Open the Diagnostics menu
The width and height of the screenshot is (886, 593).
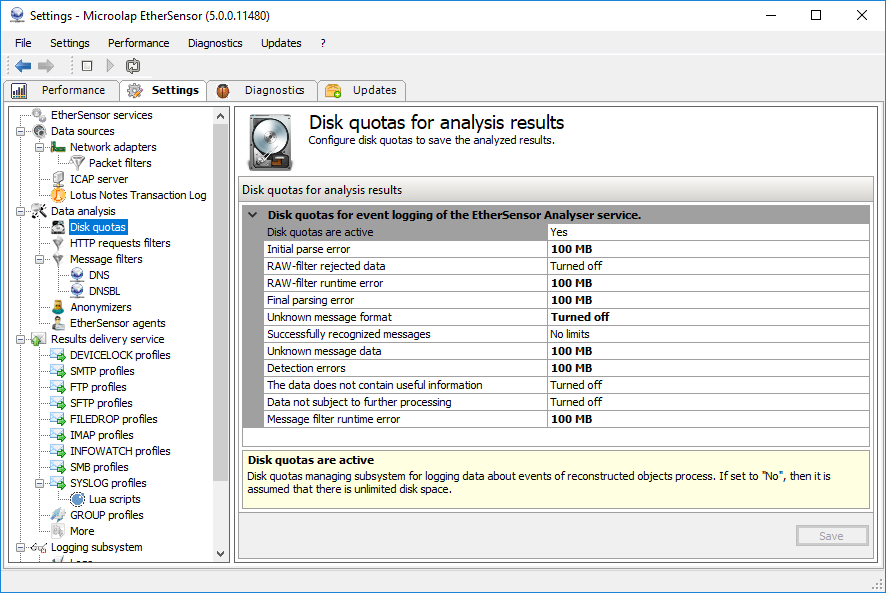point(215,43)
